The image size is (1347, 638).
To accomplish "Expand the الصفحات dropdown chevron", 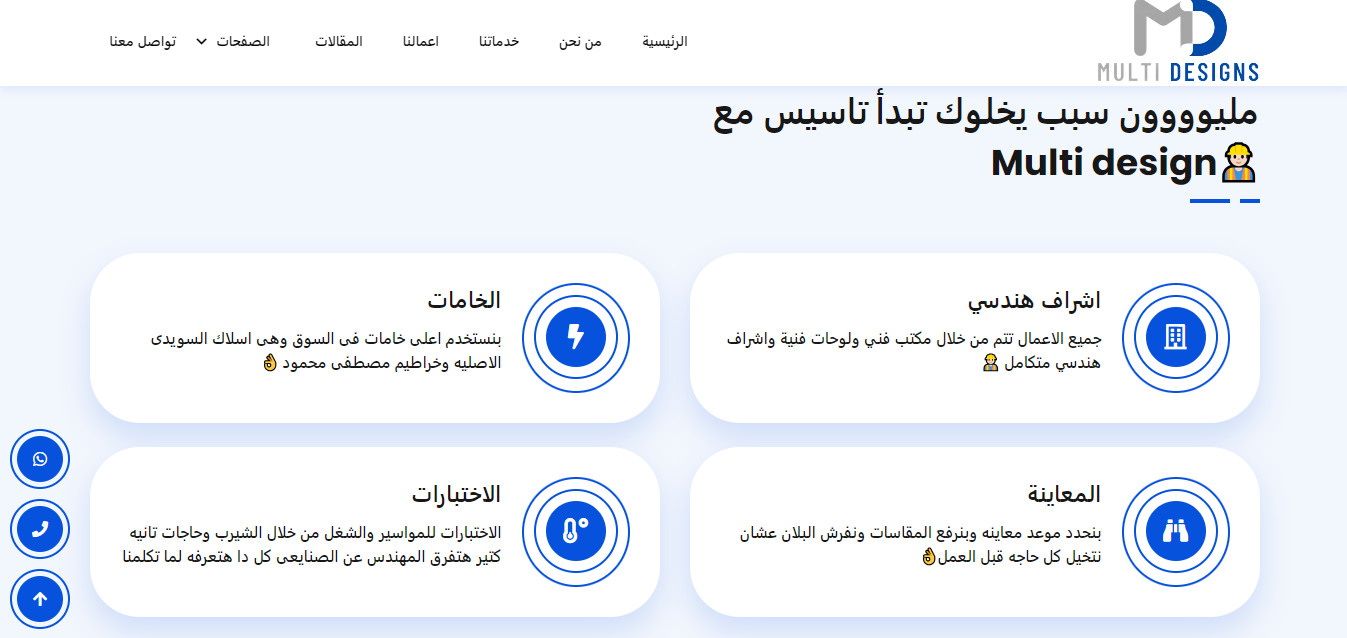I will click(x=201, y=42).
